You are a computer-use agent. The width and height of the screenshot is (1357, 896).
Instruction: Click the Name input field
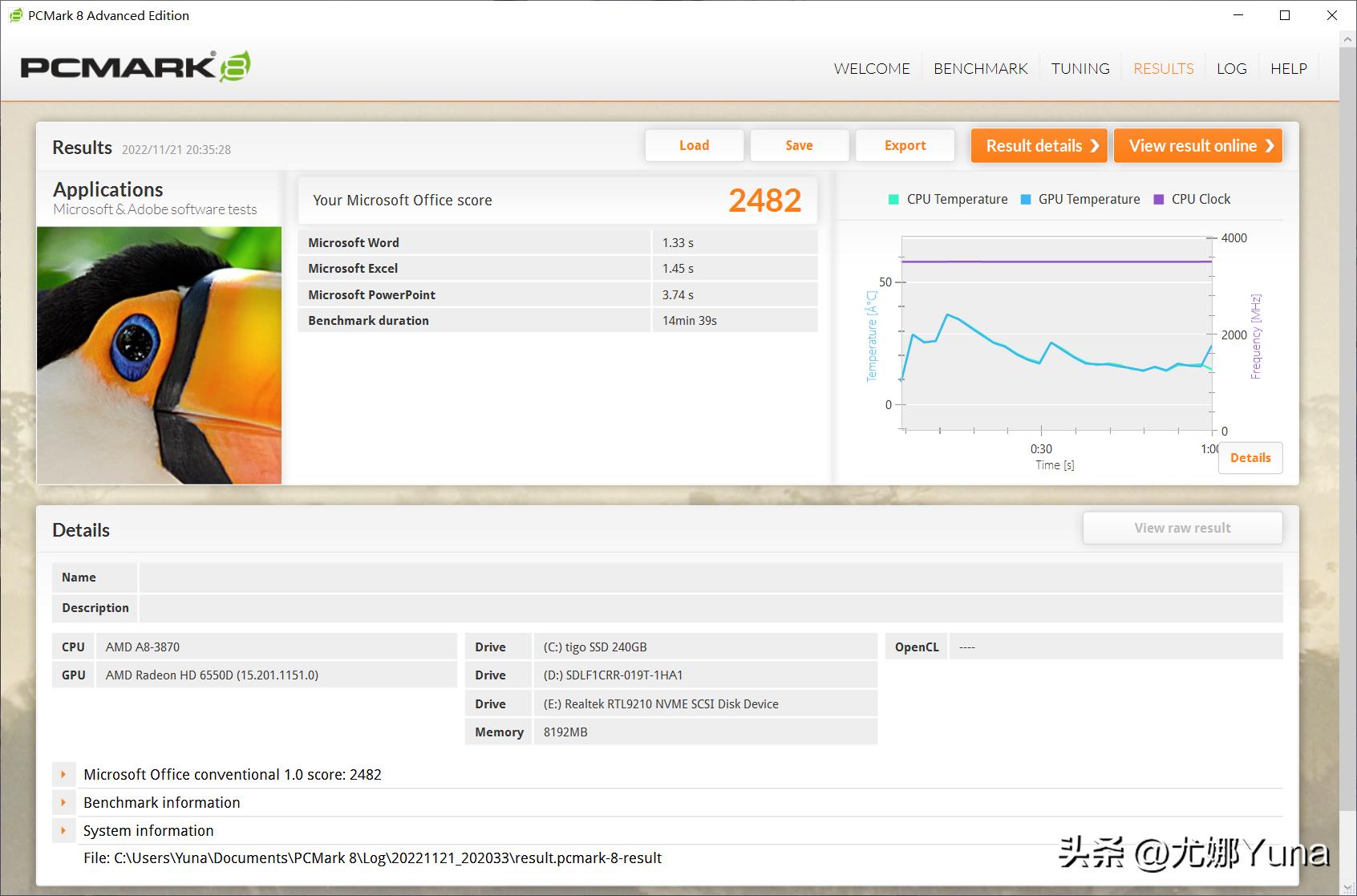point(710,578)
